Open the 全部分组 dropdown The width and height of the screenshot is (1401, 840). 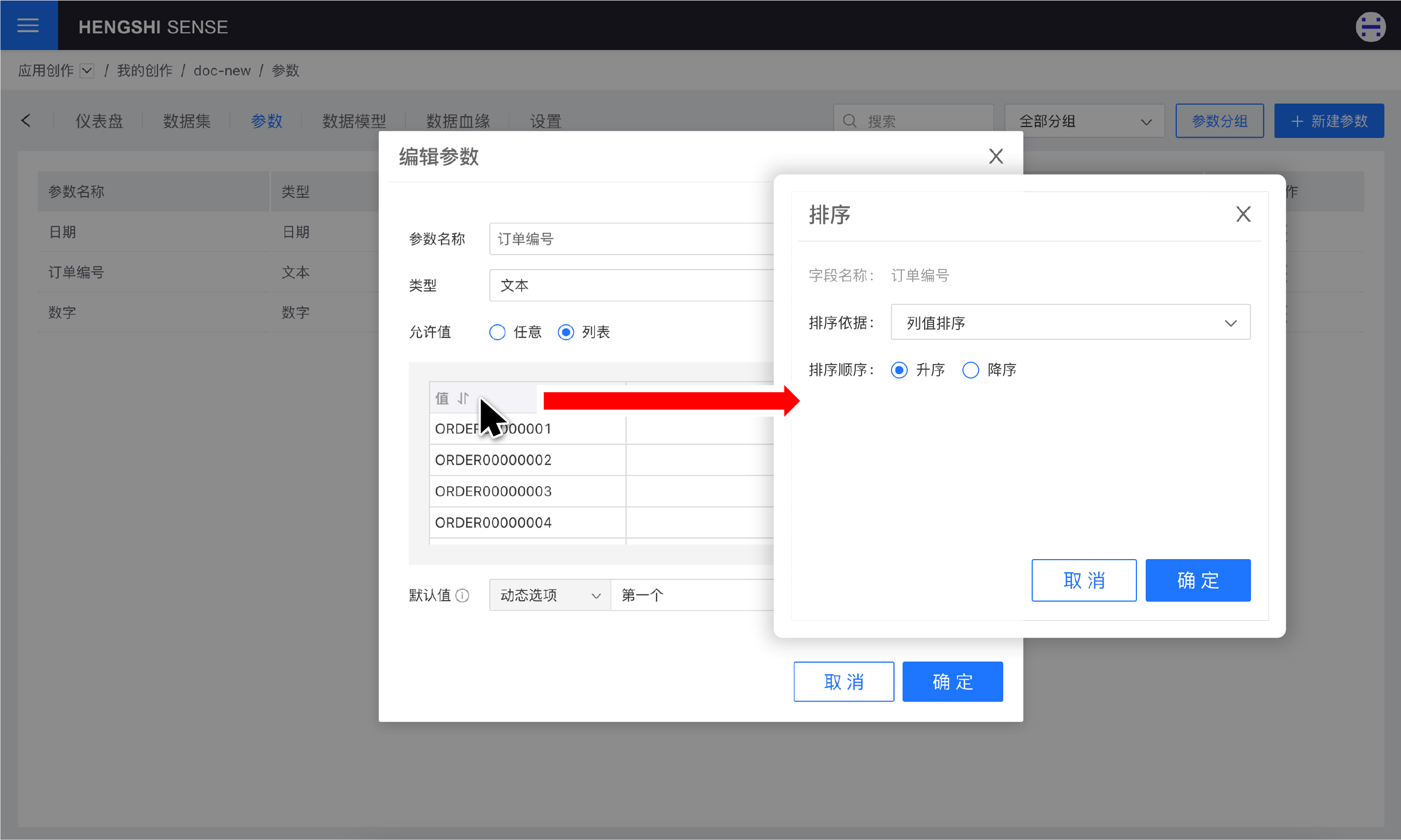pyautogui.click(x=1084, y=121)
